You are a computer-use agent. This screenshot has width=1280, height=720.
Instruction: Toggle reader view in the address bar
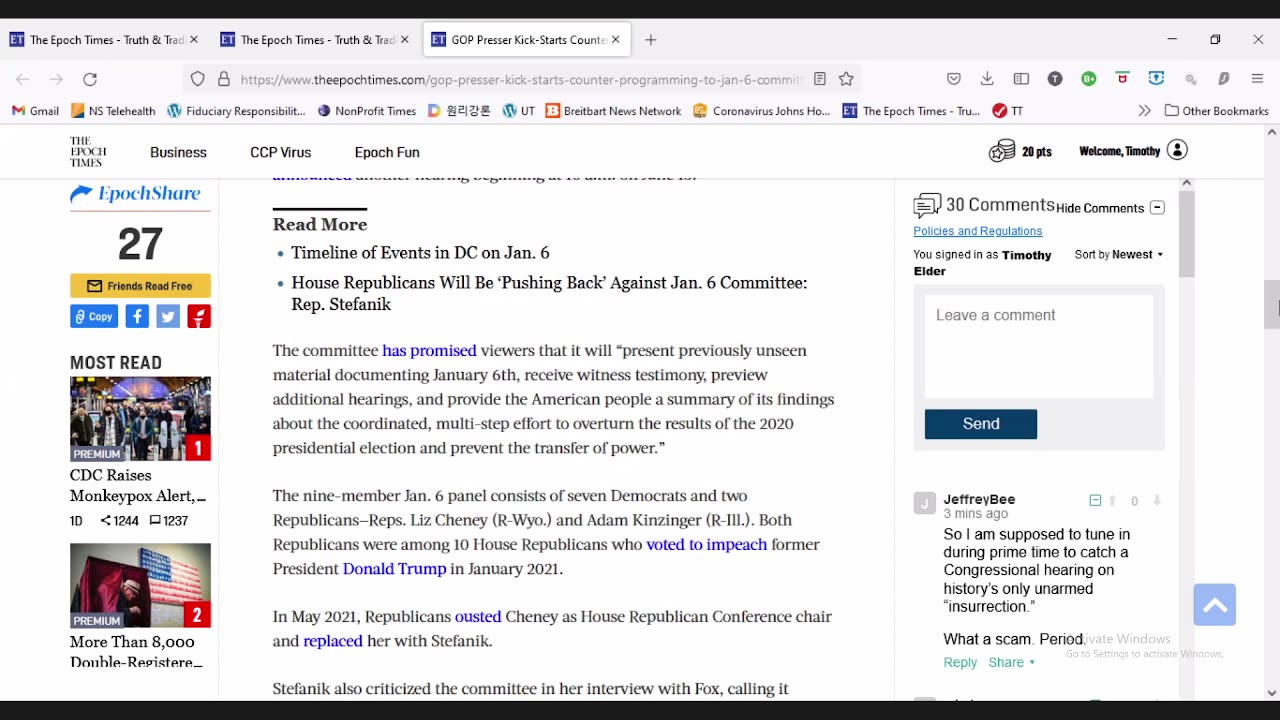pyautogui.click(x=819, y=79)
